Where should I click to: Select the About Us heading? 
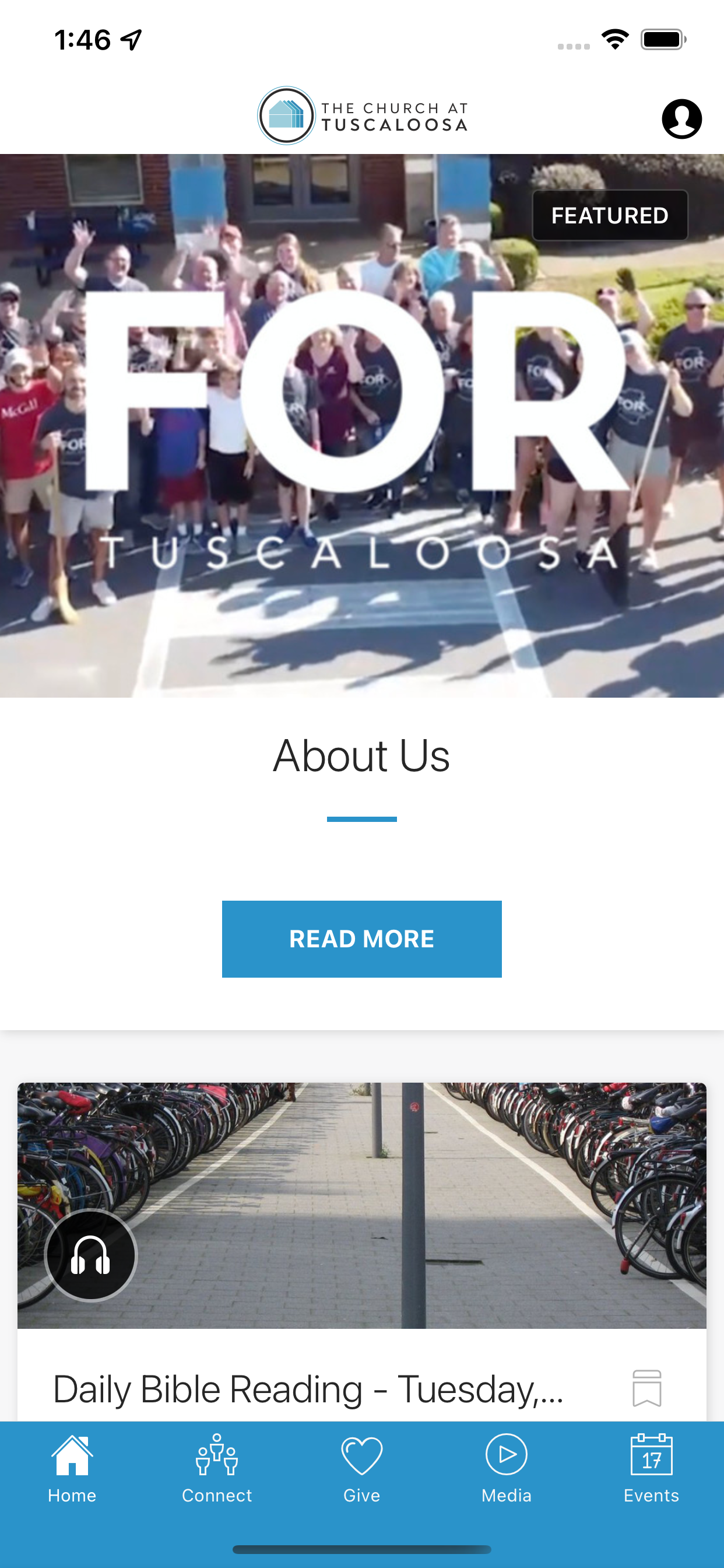coord(361,755)
